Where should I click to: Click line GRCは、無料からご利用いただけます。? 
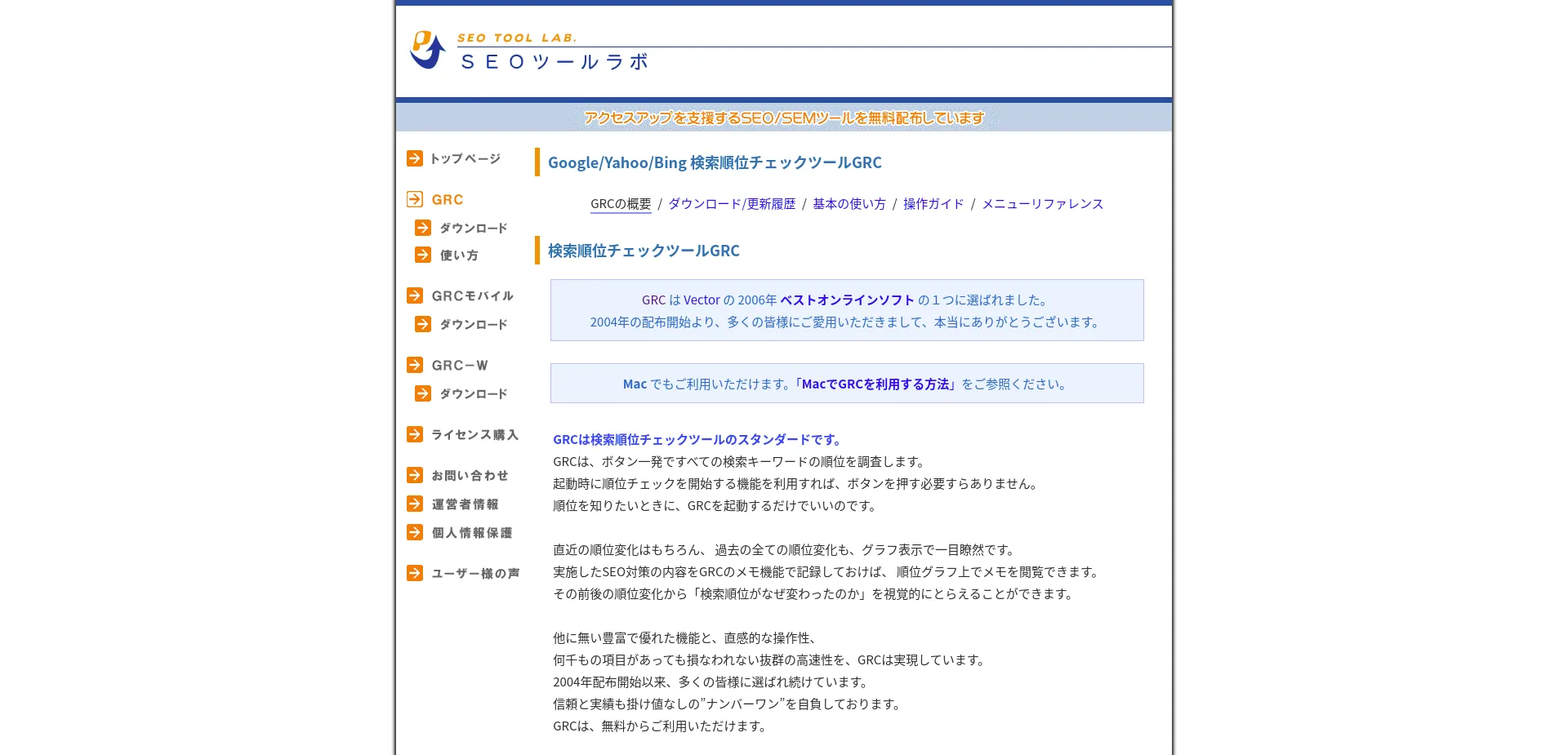(661, 726)
